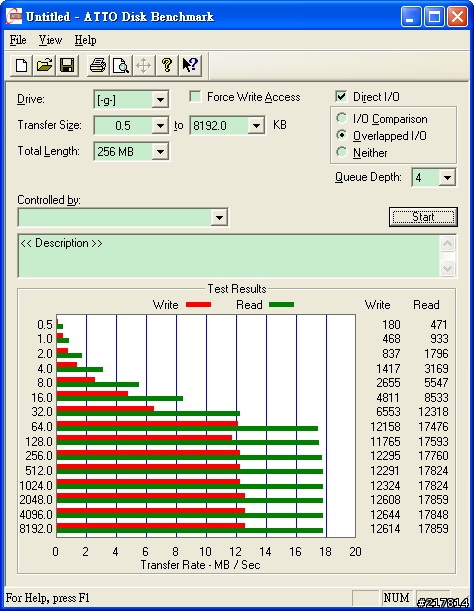Open the File menu
The height and width of the screenshot is (611, 474).
pyautogui.click(x=18, y=40)
